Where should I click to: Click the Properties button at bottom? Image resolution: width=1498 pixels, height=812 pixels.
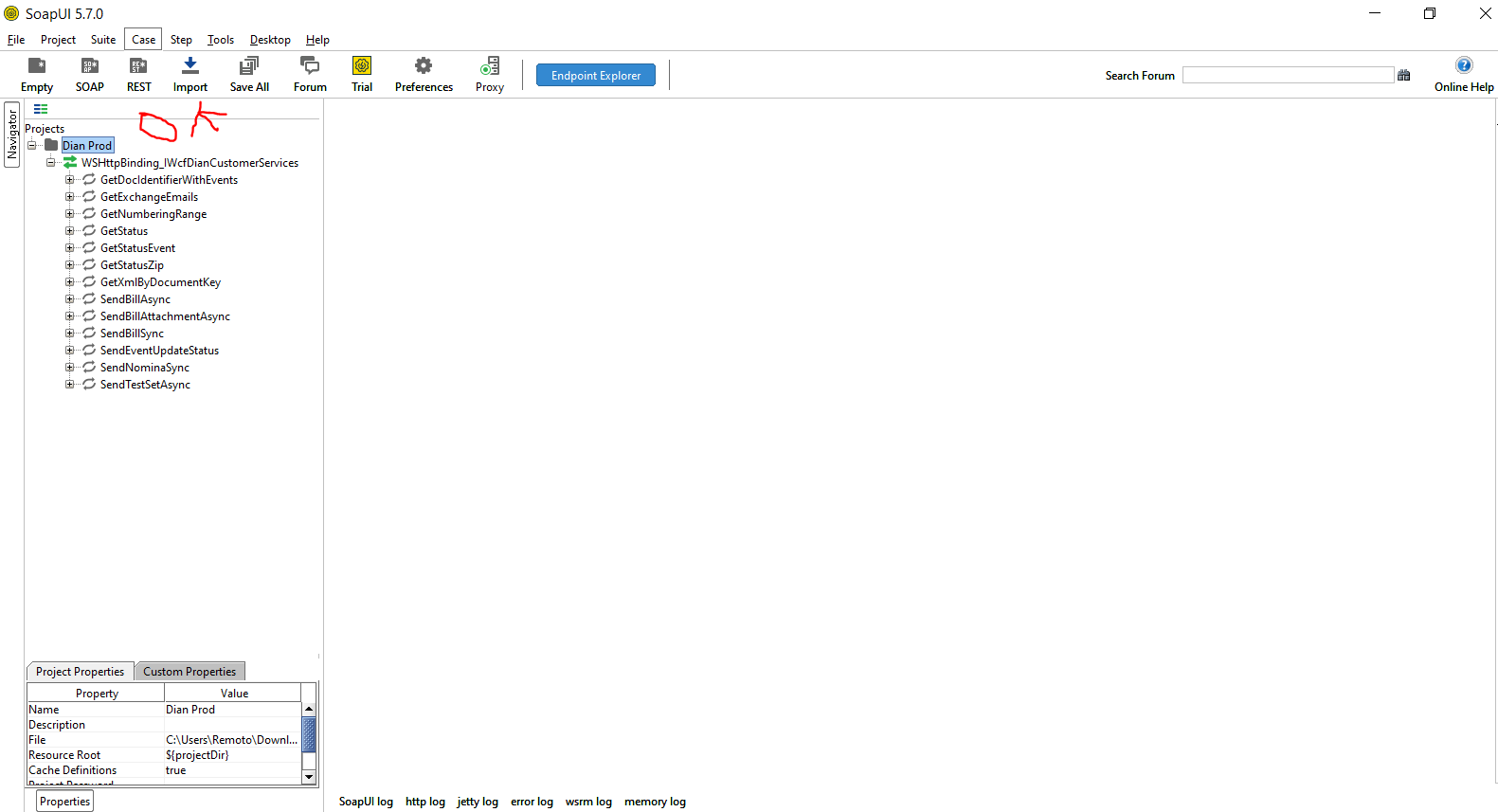click(65, 802)
